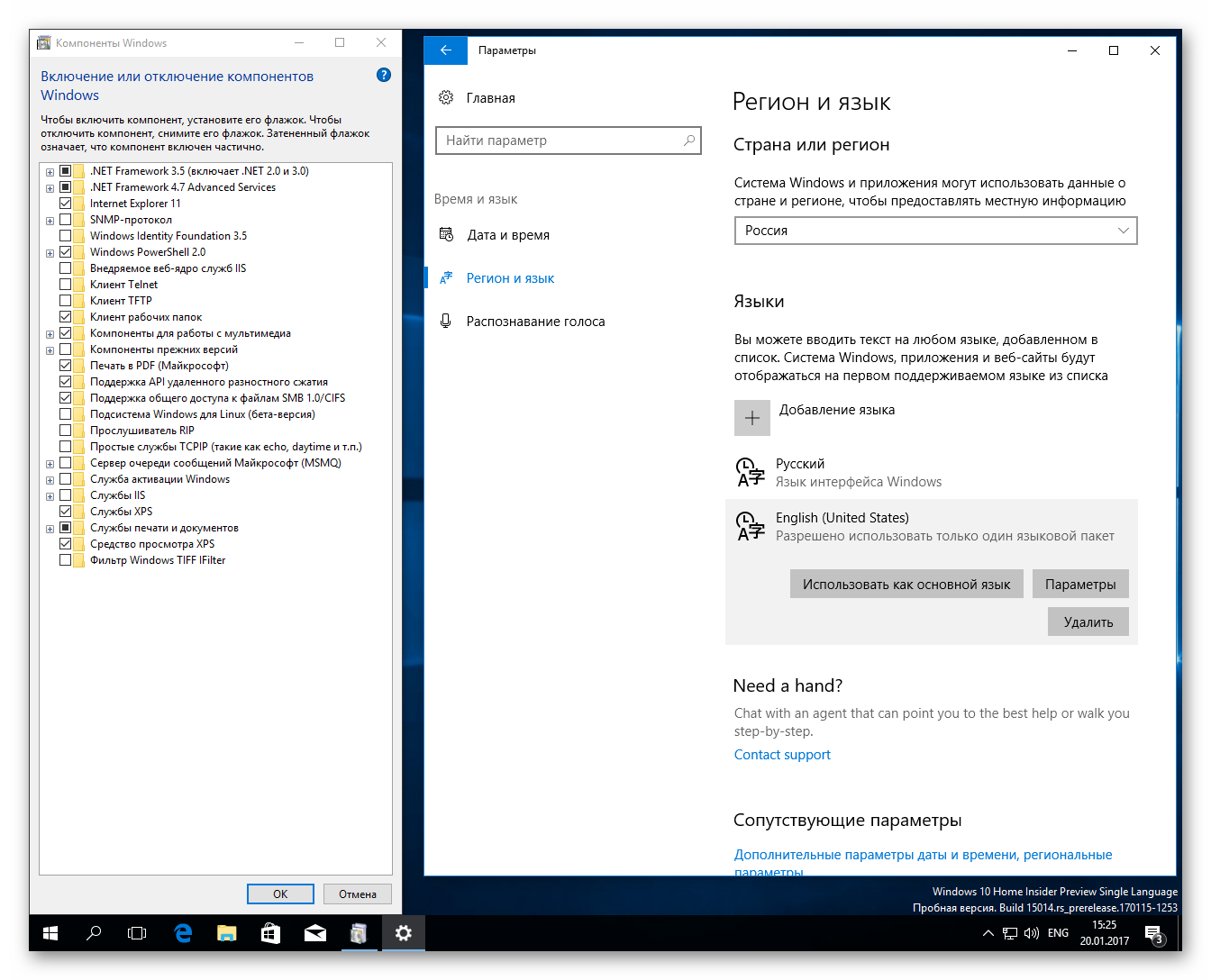The height and width of the screenshot is (980, 1211).
Task: Select Регион и язык sidebar item
Action: [510, 277]
